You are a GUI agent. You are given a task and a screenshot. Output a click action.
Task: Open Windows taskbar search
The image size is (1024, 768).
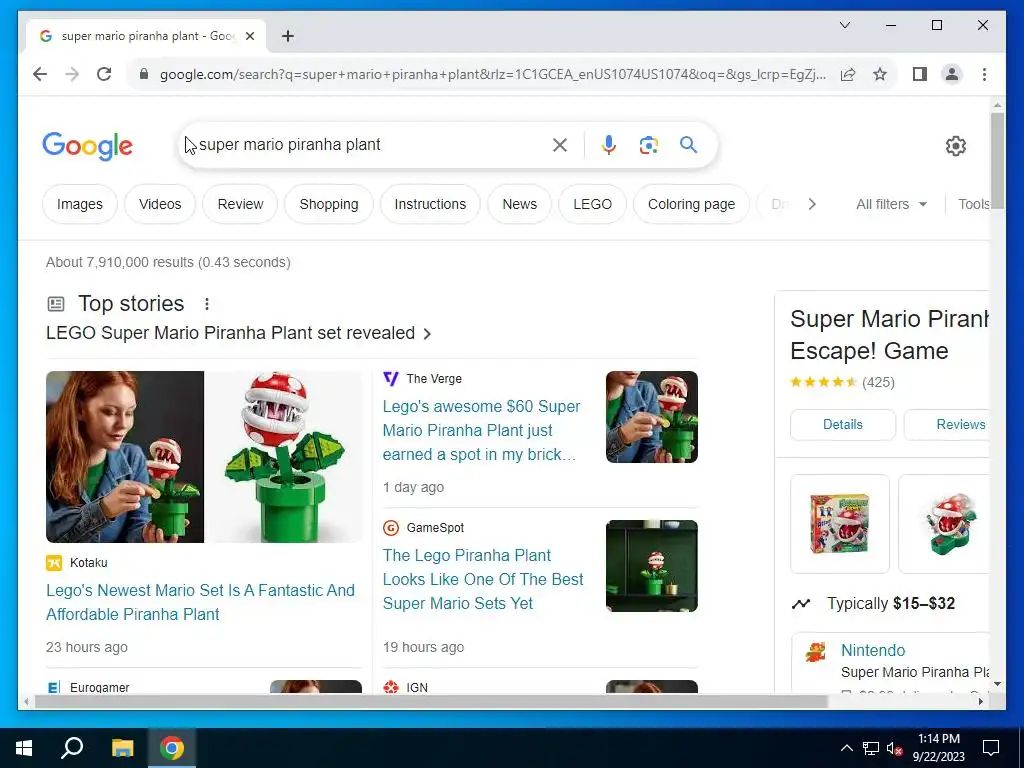click(x=72, y=748)
